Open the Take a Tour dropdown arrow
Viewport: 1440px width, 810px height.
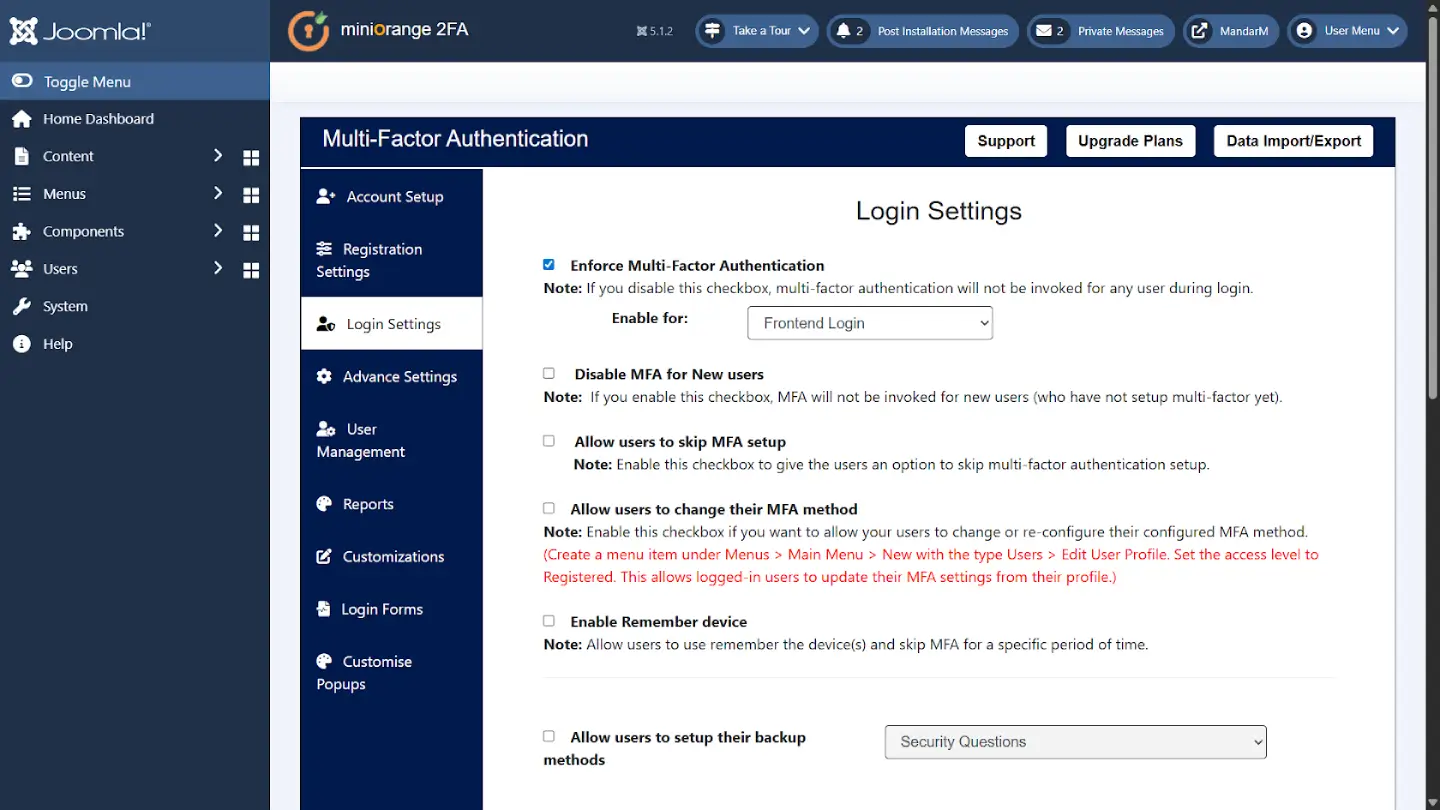[804, 31]
